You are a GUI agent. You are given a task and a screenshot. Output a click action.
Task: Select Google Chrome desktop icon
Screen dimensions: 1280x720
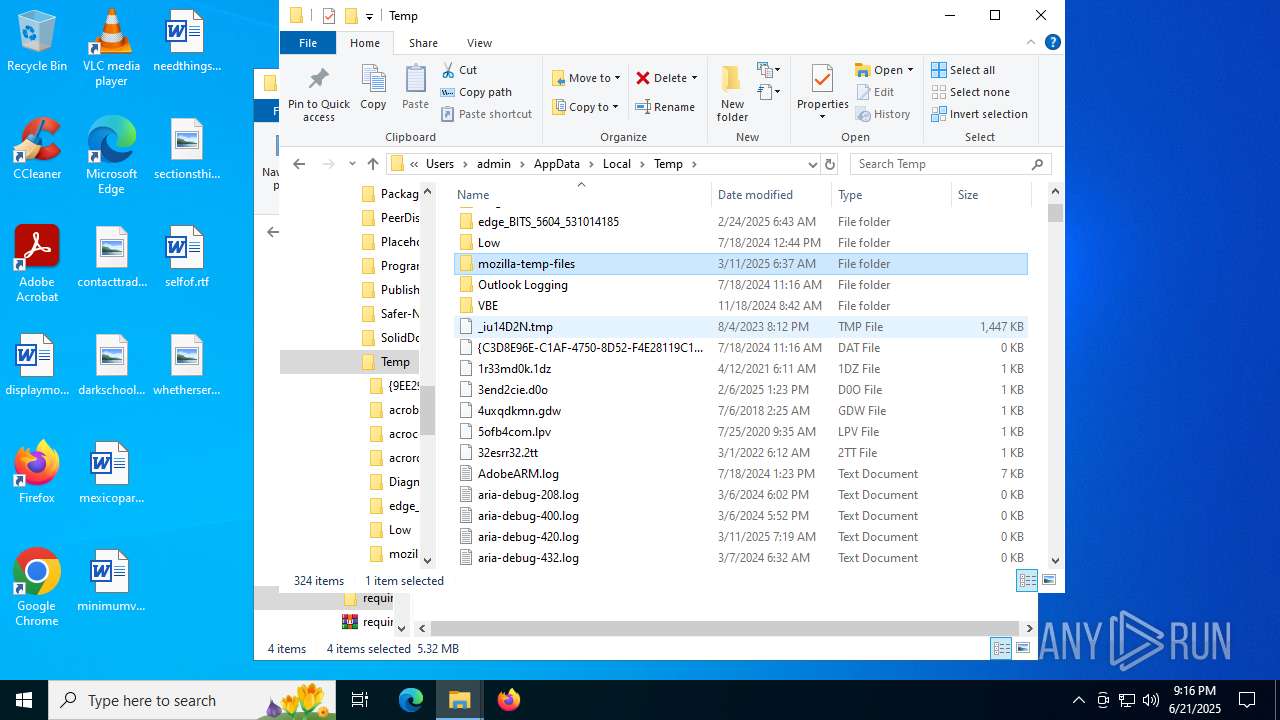pos(37,588)
